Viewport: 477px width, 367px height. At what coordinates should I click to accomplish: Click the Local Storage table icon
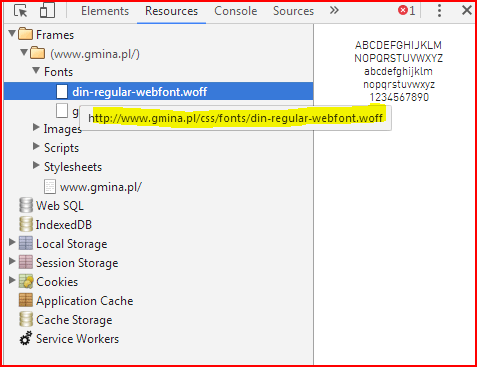click(26, 243)
